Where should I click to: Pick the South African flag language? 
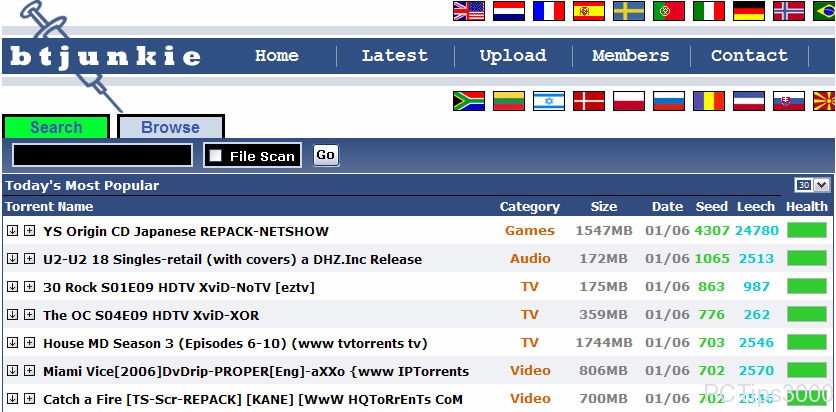pyautogui.click(x=469, y=101)
